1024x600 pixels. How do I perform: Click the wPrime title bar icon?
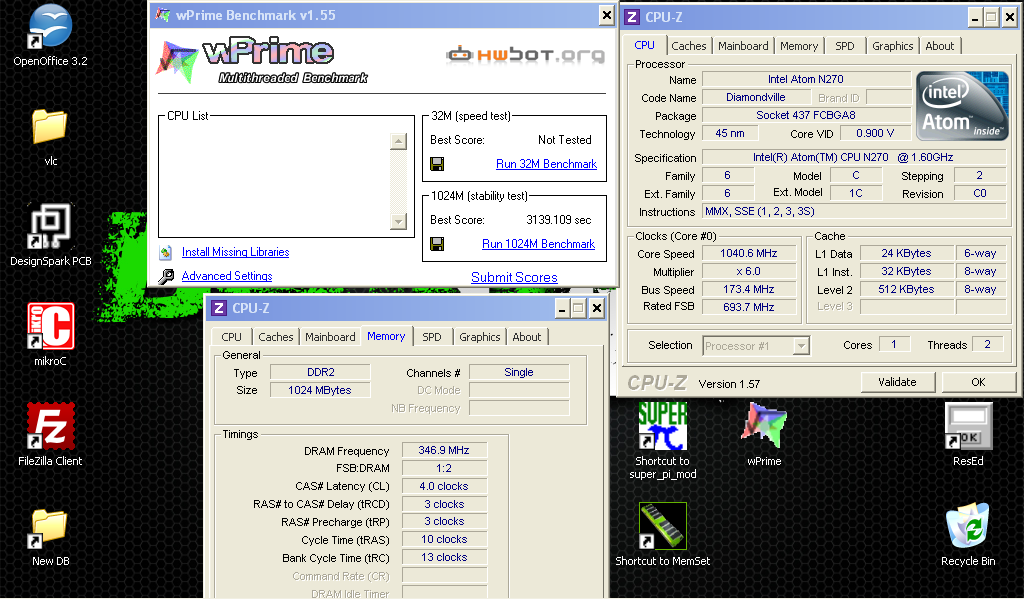pyautogui.click(x=163, y=14)
